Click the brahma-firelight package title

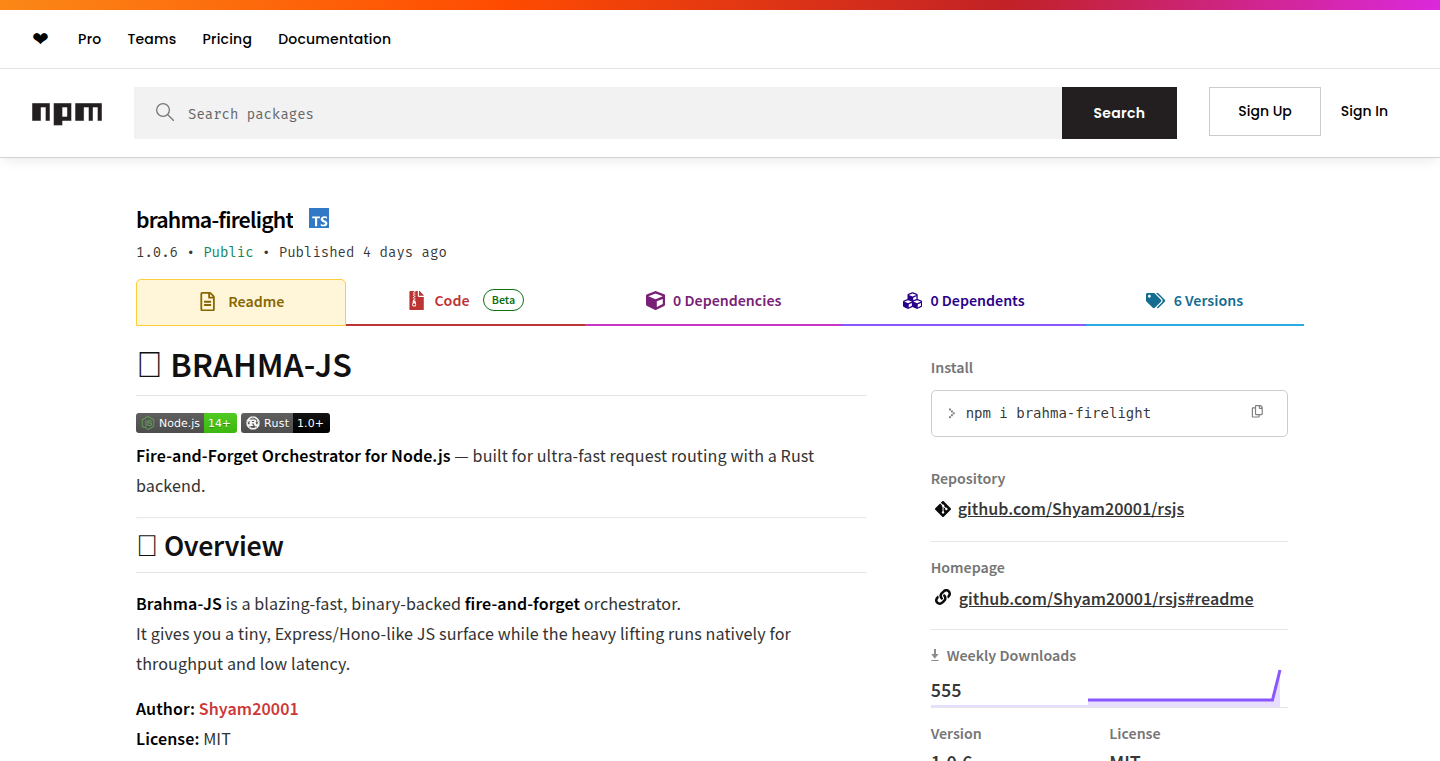click(215, 220)
